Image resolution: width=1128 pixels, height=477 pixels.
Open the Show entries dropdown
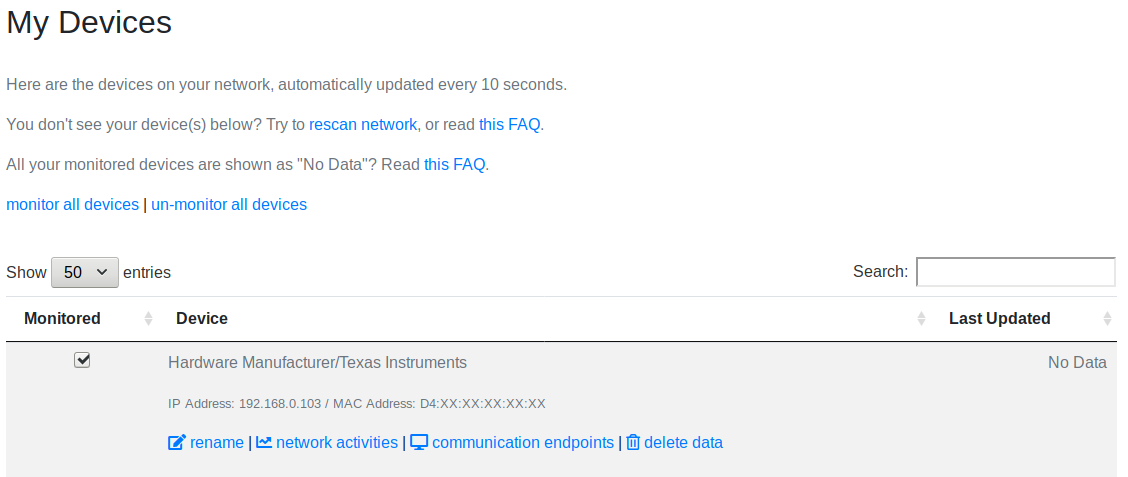pos(85,273)
